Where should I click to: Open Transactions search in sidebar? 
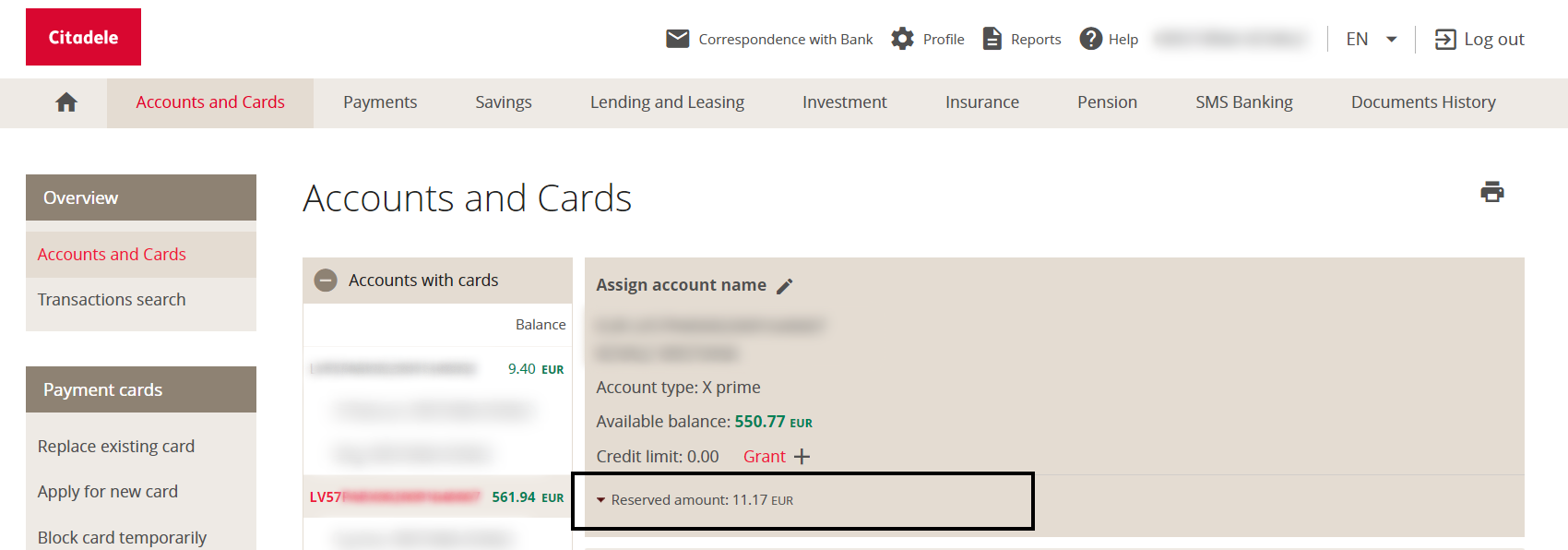[112, 300]
